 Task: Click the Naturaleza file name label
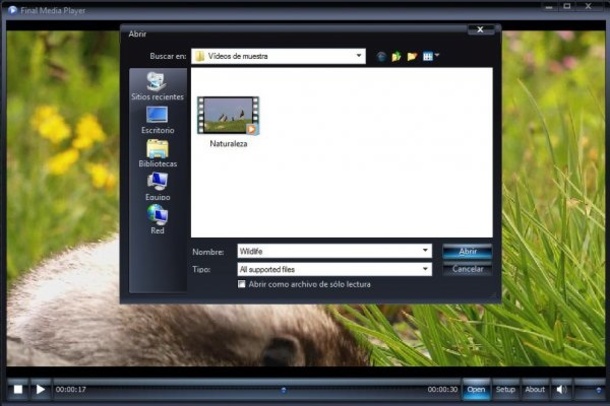228,144
